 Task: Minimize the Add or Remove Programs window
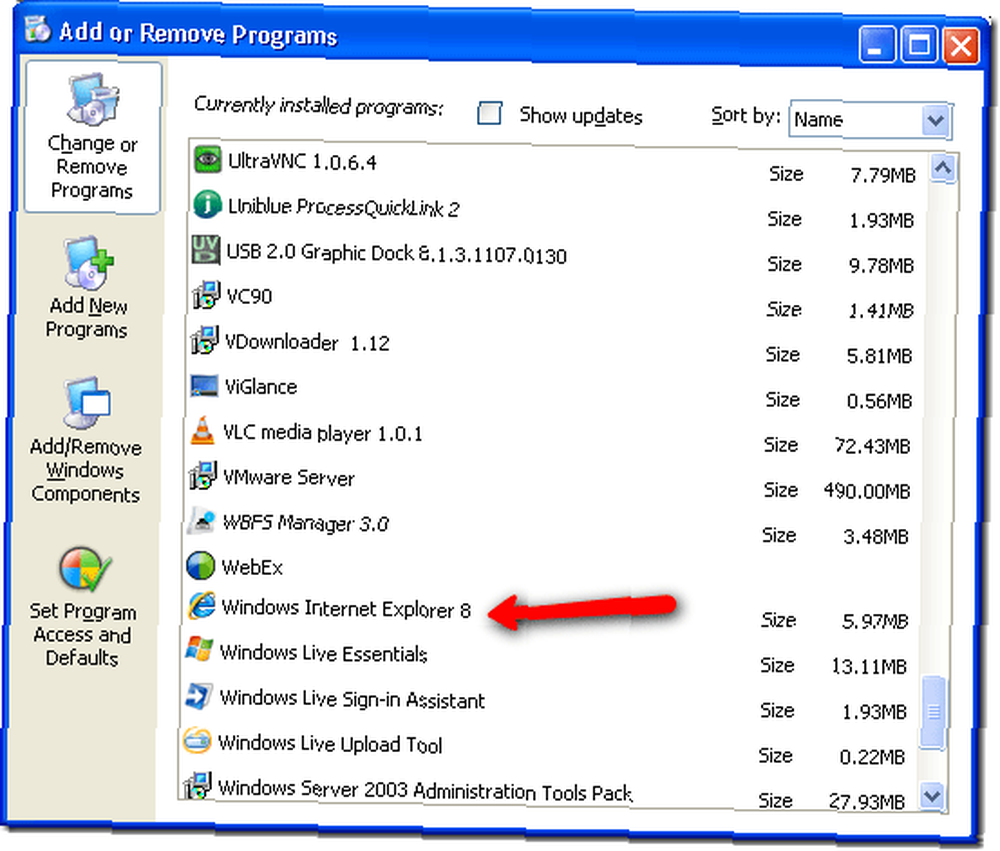[878, 44]
